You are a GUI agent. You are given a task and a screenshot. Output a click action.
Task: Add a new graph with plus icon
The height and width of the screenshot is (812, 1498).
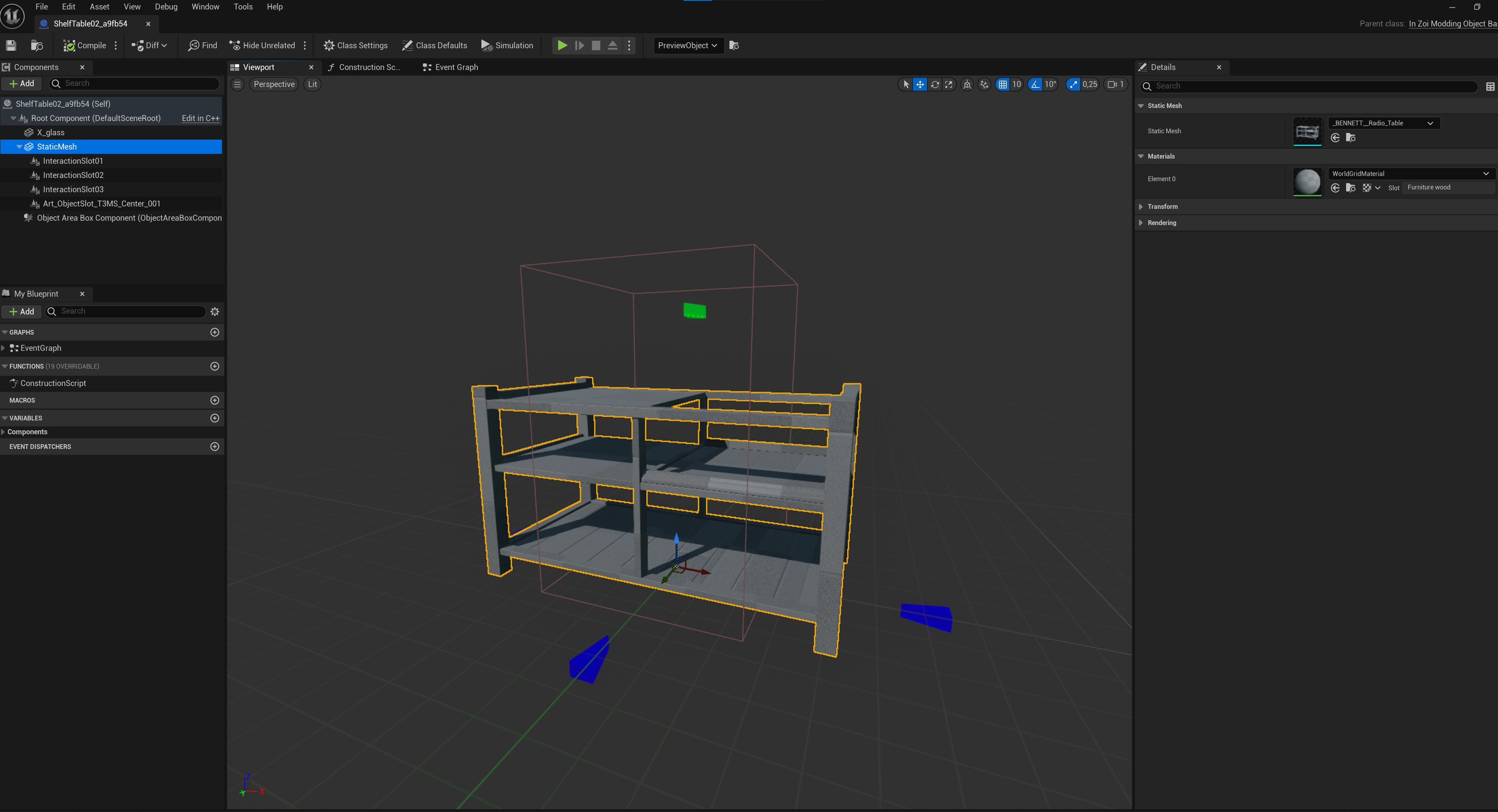[214, 332]
